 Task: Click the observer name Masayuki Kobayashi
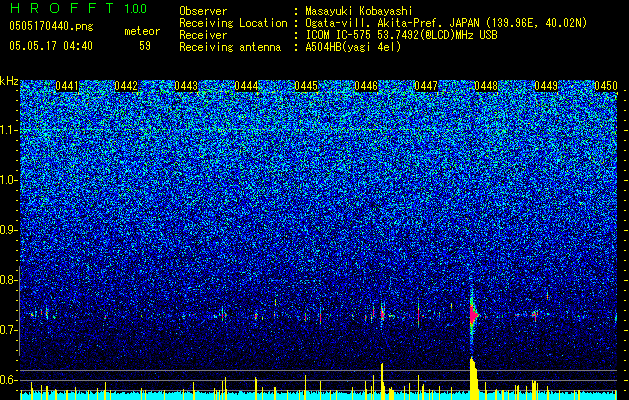point(359,11)
